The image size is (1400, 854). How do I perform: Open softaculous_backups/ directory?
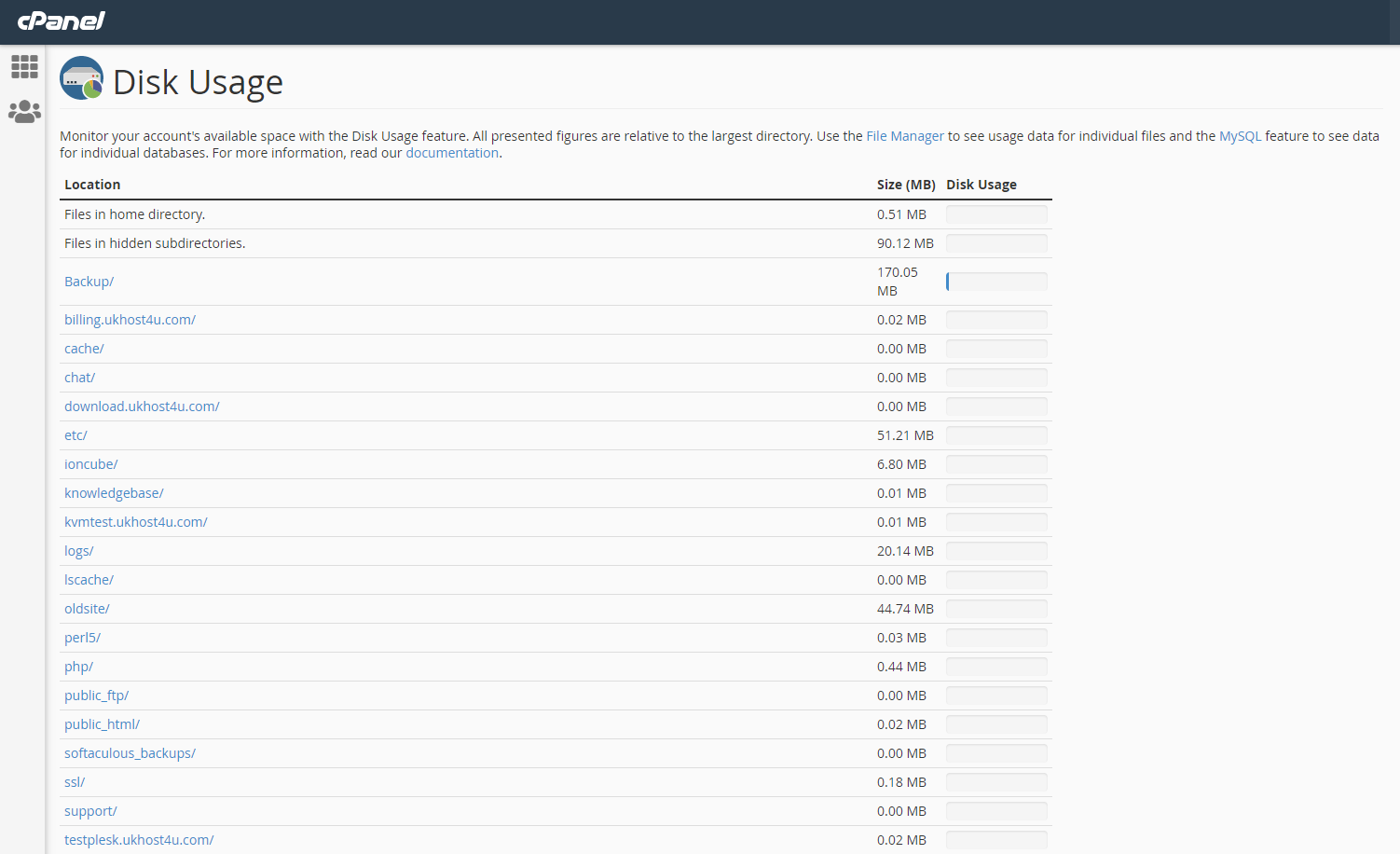tap(130, 753)
